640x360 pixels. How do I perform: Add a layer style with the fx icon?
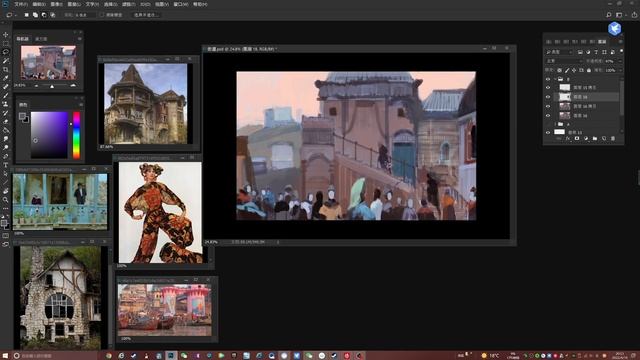(x=568, y=139)
